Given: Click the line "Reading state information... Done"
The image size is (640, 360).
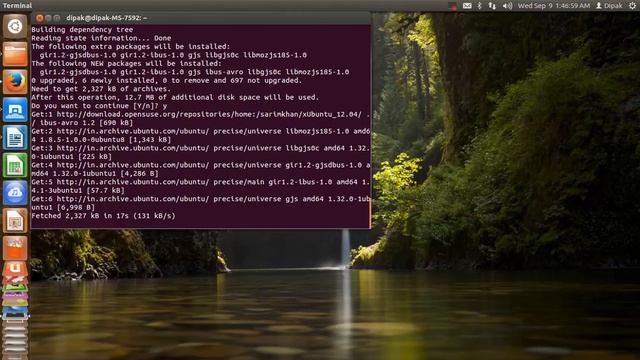Looking at the screenshot, I should click(101, 38).
